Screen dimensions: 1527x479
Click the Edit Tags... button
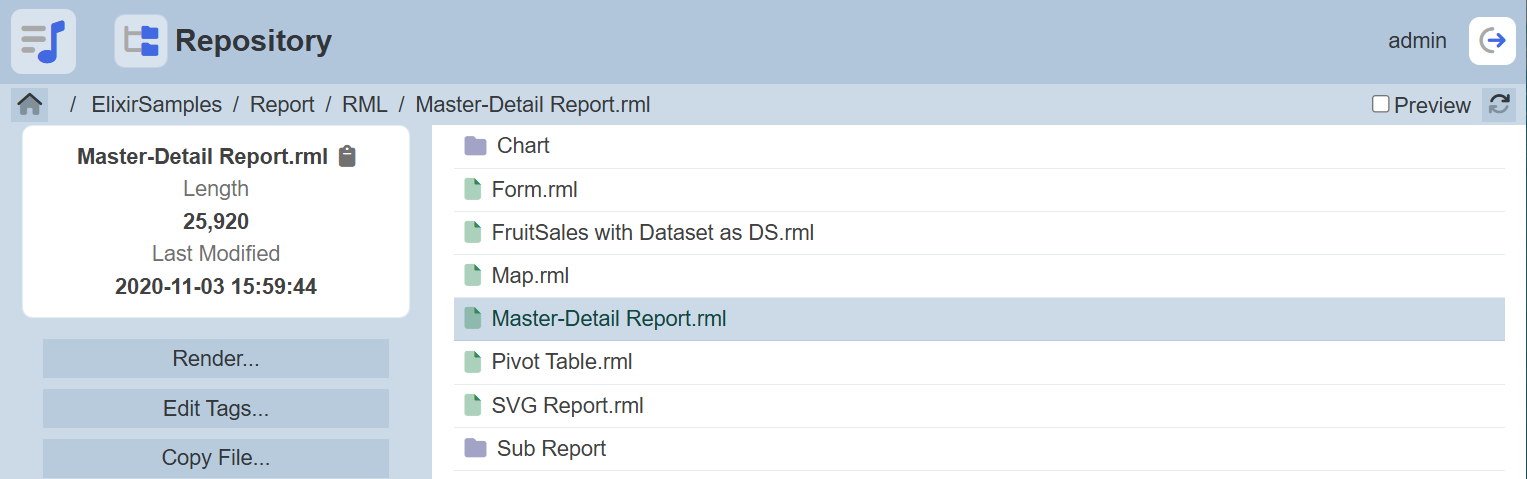tap(216, 409)
